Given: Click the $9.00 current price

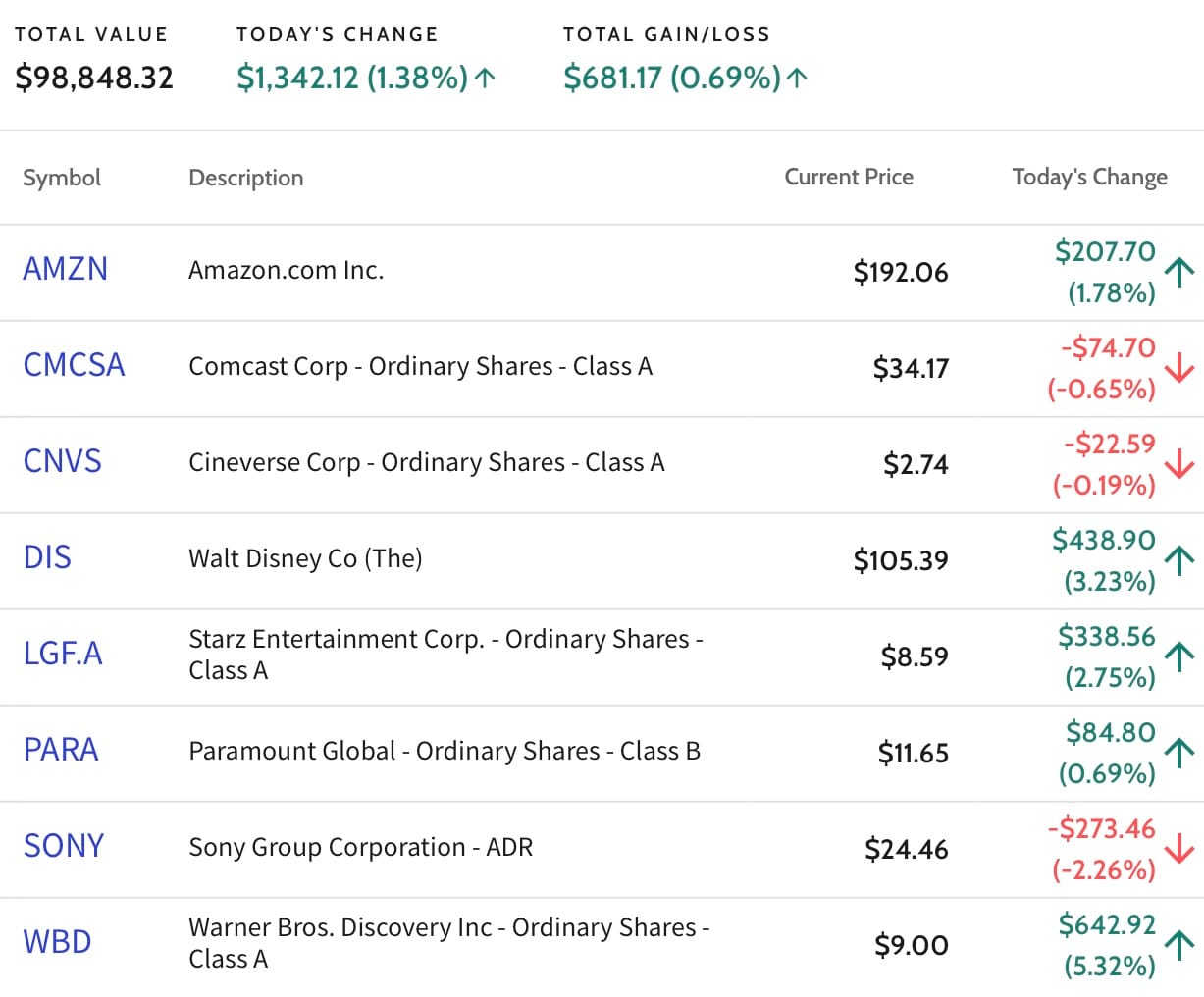Looking at the screenshot, I should [912, 945].
